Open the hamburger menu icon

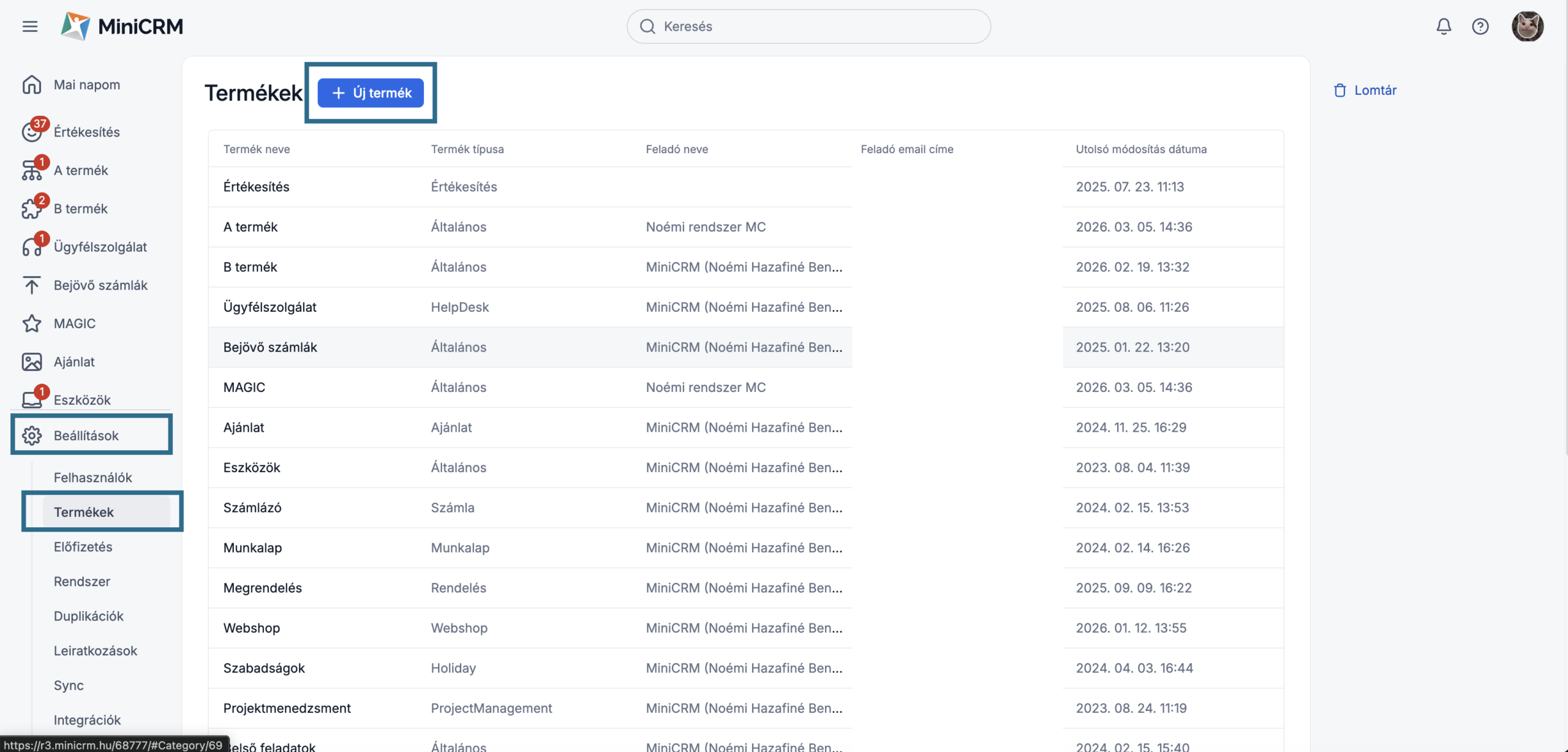point(30,26)
